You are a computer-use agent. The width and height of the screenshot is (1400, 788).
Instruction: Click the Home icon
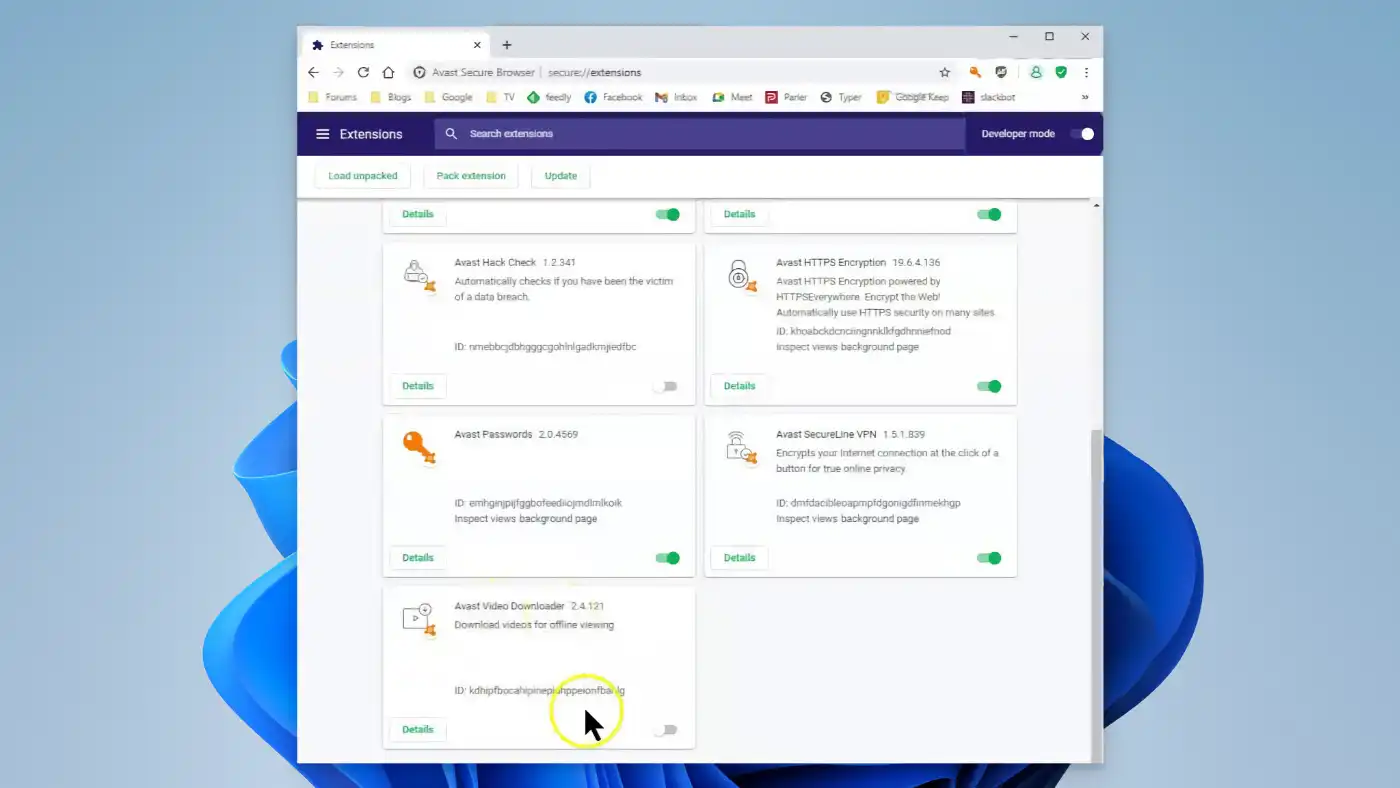point(390,72)
